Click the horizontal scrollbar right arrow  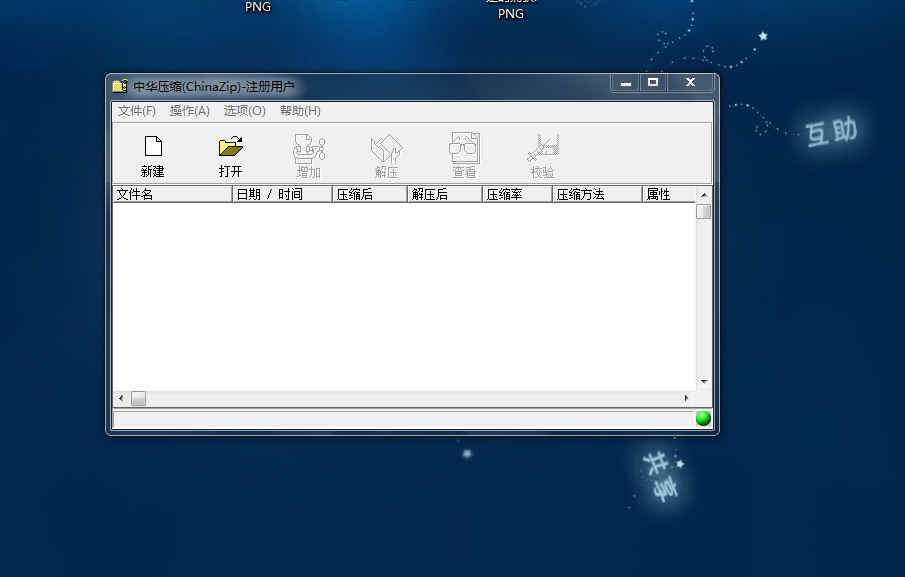click(686, 398)
